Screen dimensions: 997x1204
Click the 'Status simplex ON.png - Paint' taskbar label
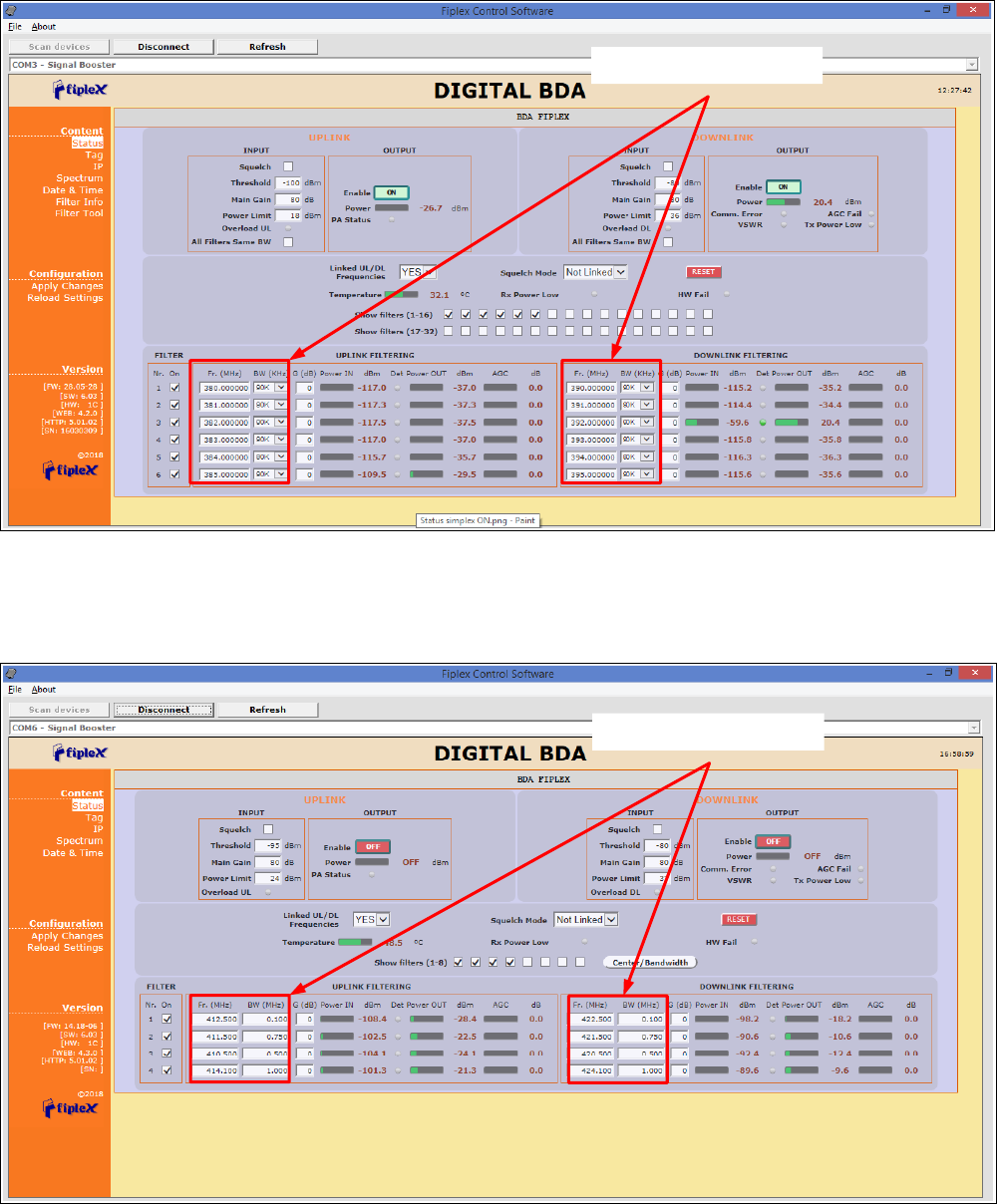(x=478, y=520)
